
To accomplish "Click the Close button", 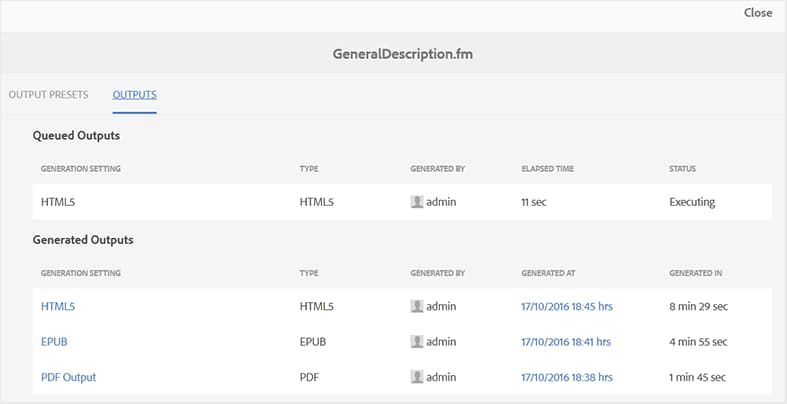I will (x=757, y=13).
